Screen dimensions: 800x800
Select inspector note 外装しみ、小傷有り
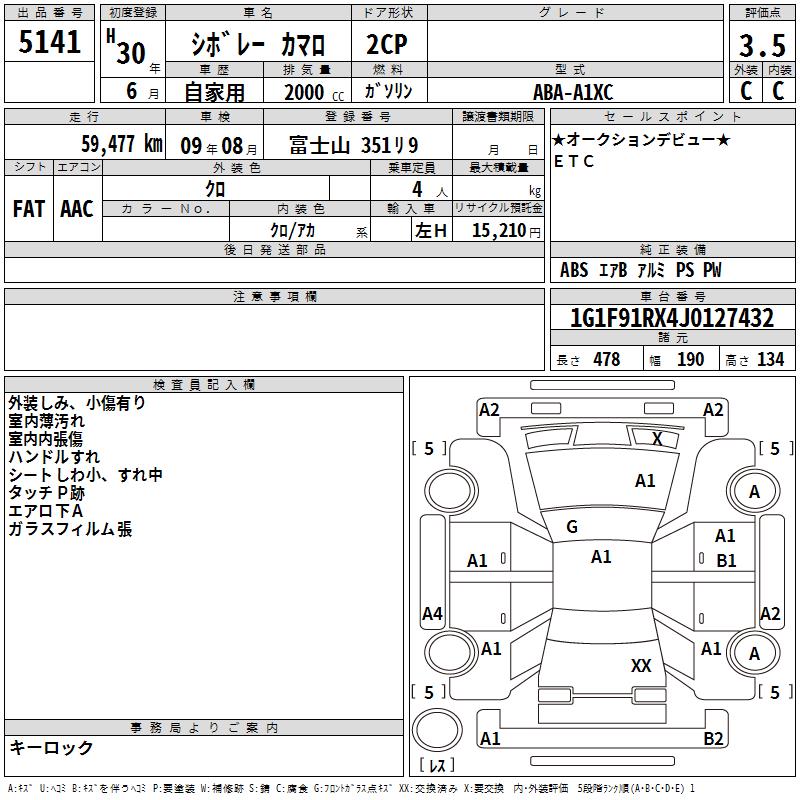click(77, 403)
